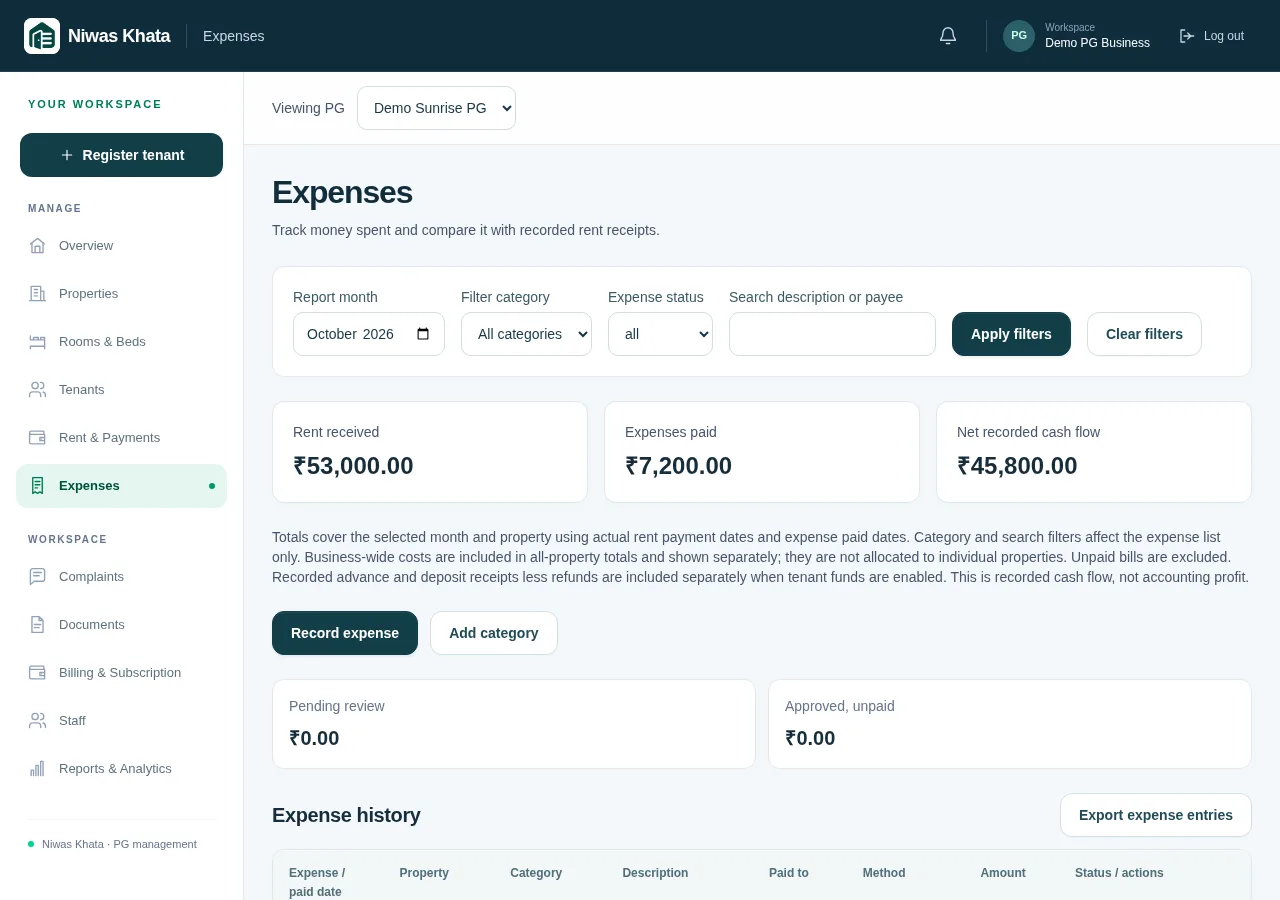
Task: Click the log out arrow icon
Action: [x=1187, y=36]
